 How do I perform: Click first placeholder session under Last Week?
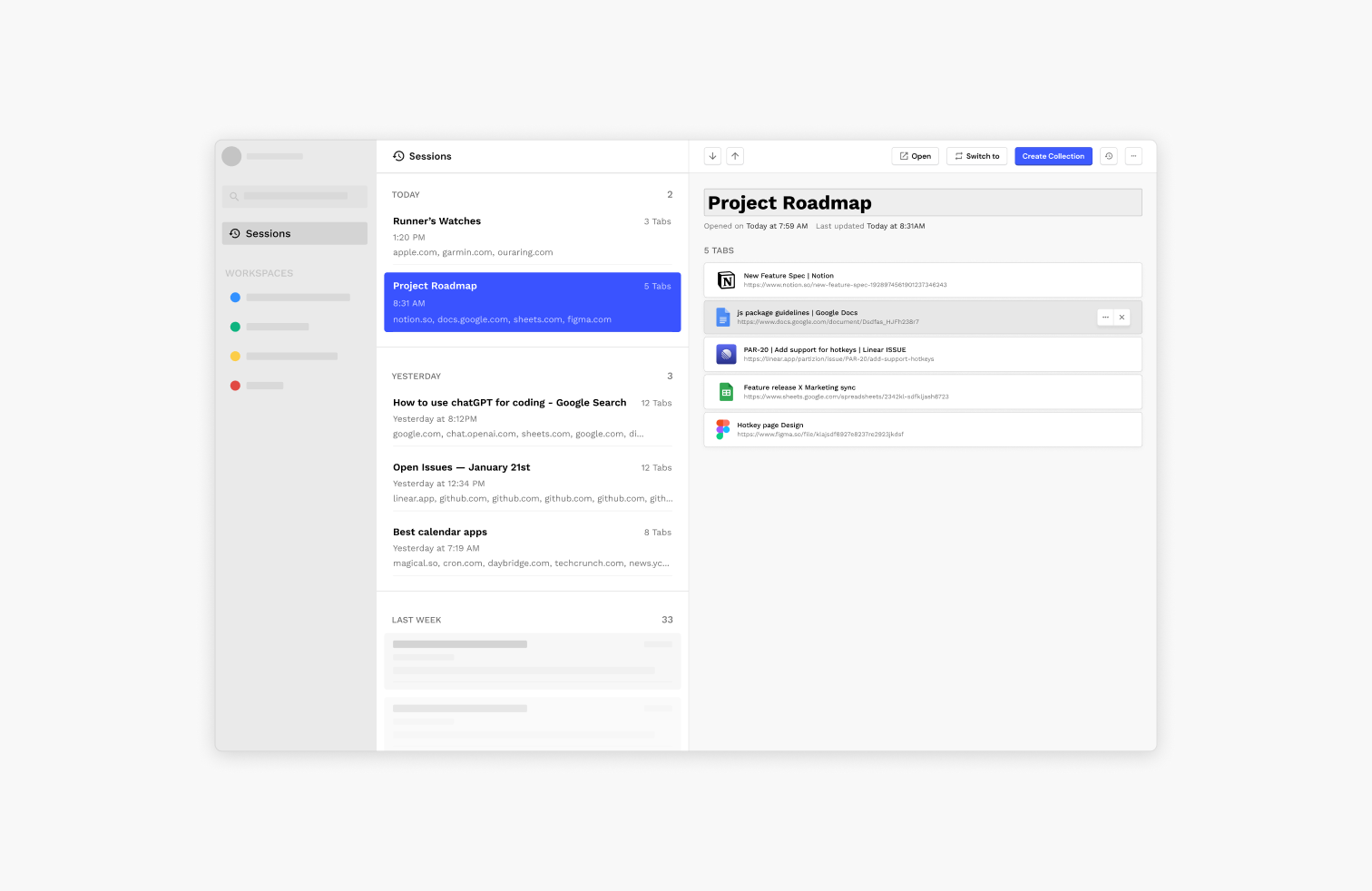click(x=533, y=661)
